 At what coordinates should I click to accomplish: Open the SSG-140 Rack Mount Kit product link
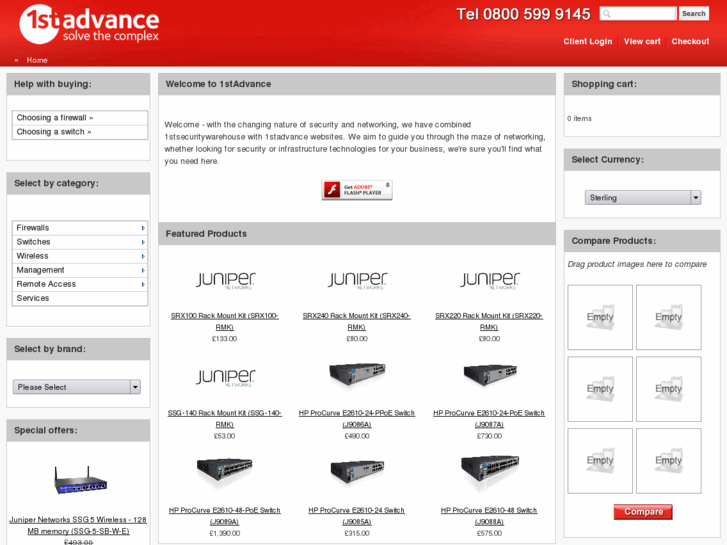pos(224,418)
